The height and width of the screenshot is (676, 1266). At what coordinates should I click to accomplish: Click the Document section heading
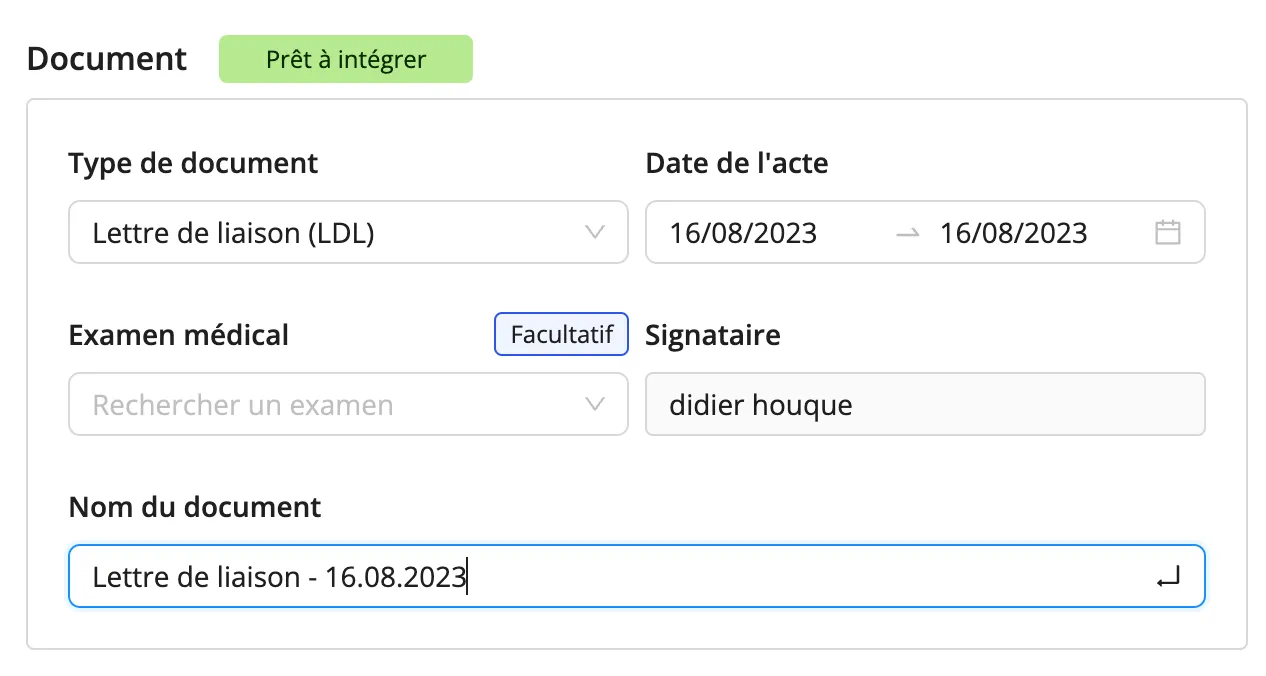[107, 59]
